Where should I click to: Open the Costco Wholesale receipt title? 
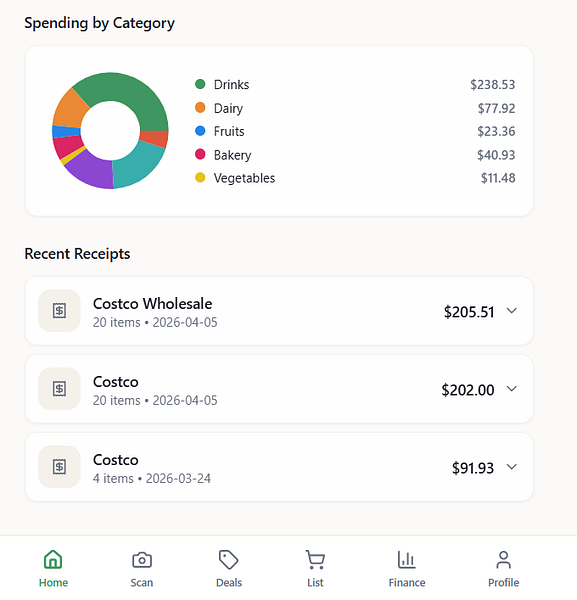coord(152,304)
